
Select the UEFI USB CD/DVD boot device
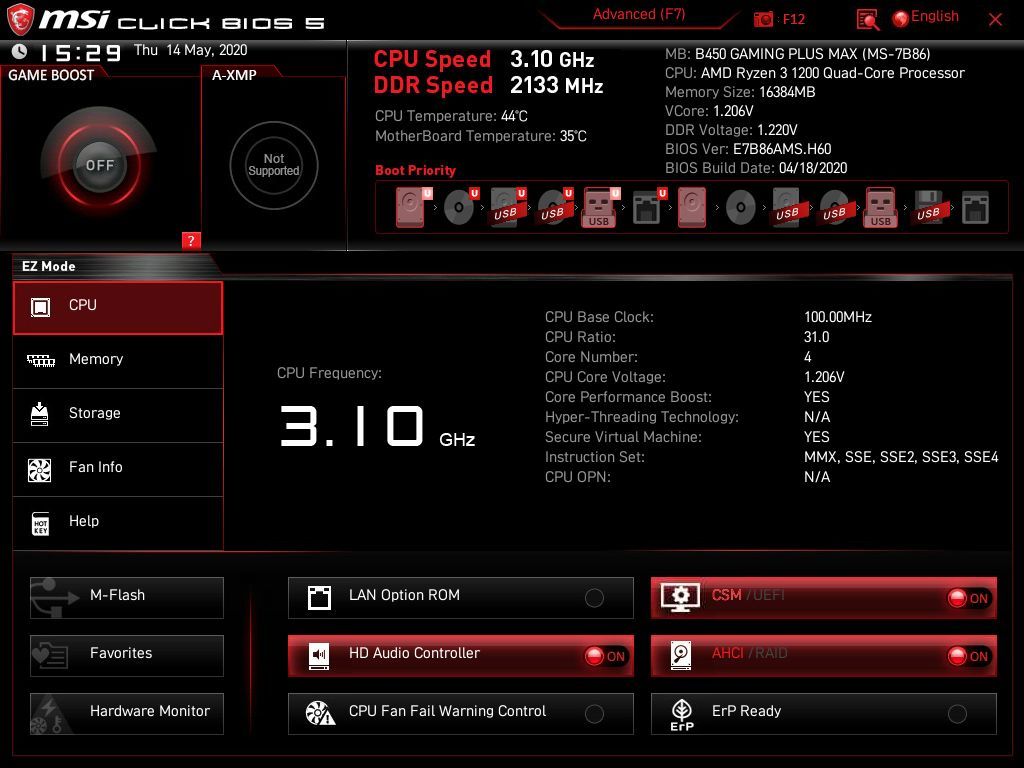(x=554, y=208)
